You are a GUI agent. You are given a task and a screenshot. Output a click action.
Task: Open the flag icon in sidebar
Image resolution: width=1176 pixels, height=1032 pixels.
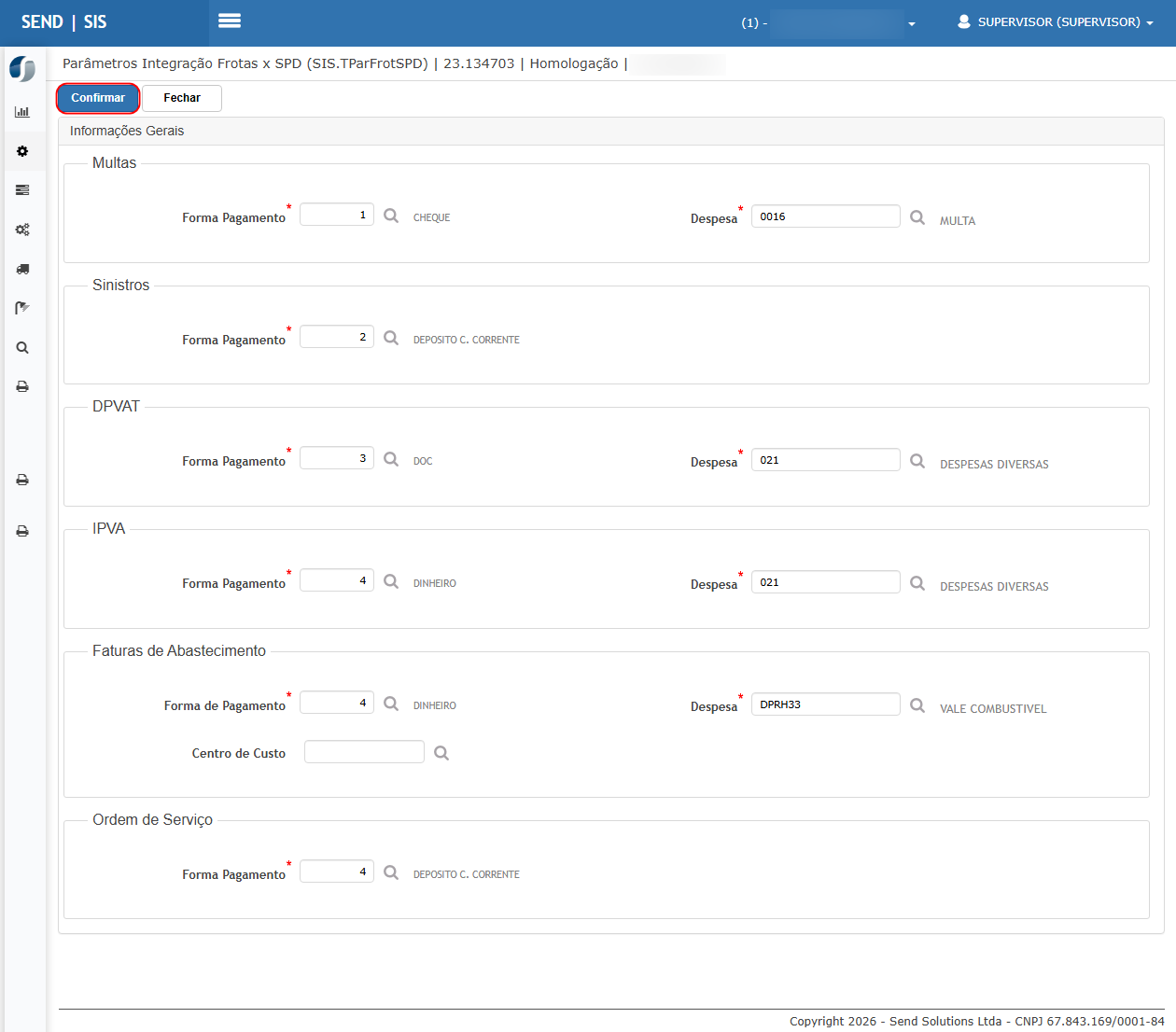22,308
